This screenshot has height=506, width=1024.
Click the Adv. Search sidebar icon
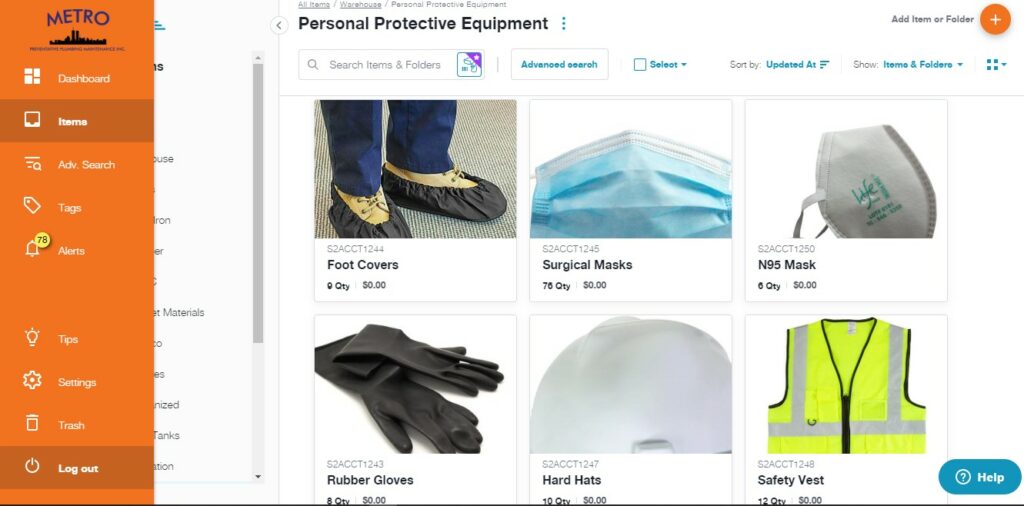32,164
